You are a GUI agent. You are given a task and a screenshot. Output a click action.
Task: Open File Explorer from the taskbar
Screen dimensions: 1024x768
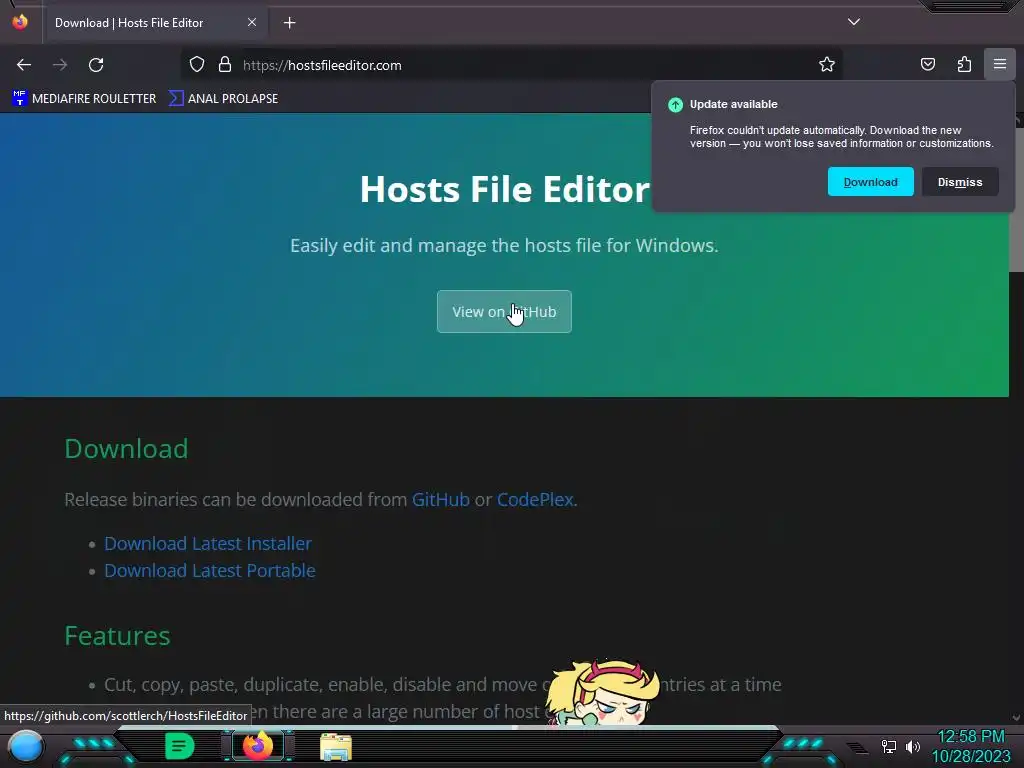point(336,746)
